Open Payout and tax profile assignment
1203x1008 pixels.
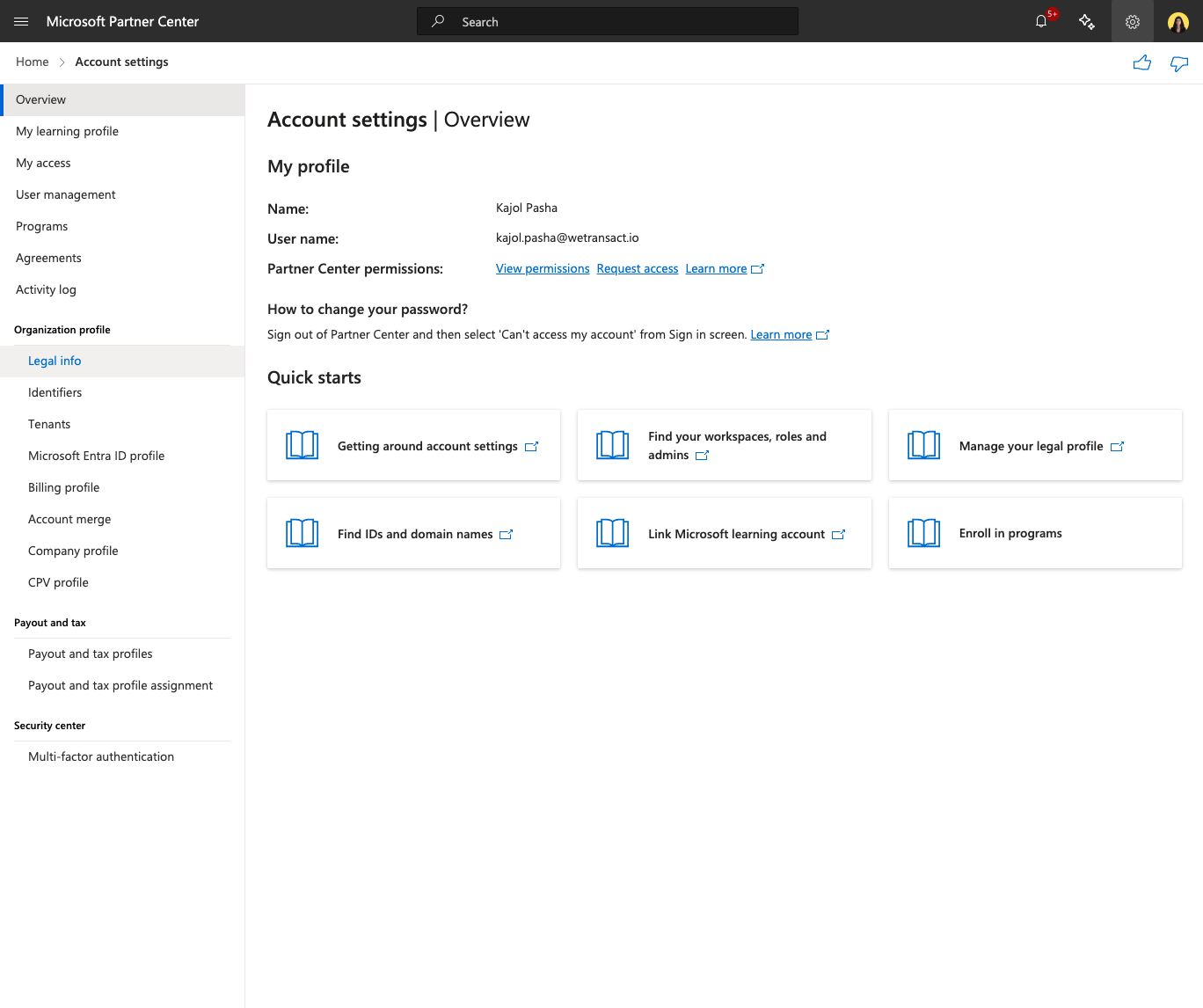pos(122,685)
